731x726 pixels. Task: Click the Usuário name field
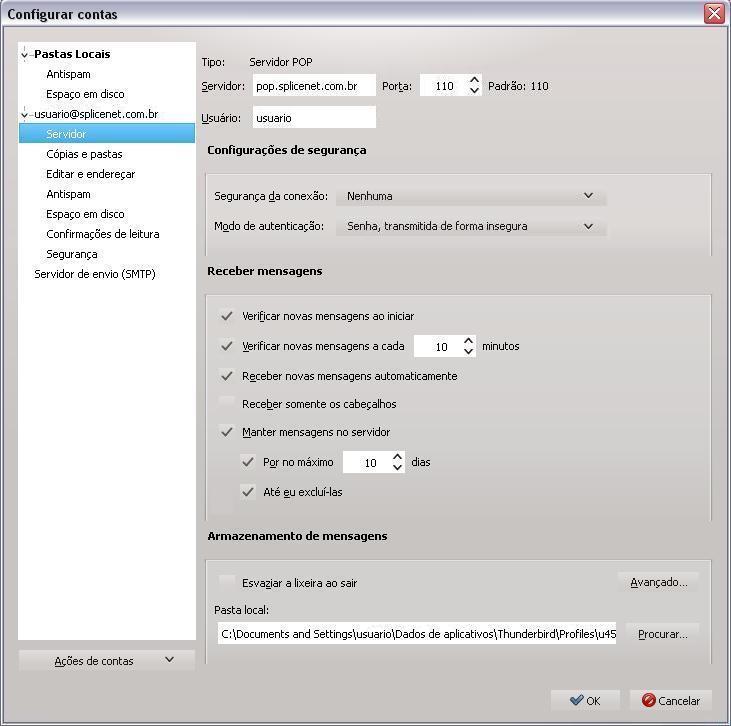(314, 118)
